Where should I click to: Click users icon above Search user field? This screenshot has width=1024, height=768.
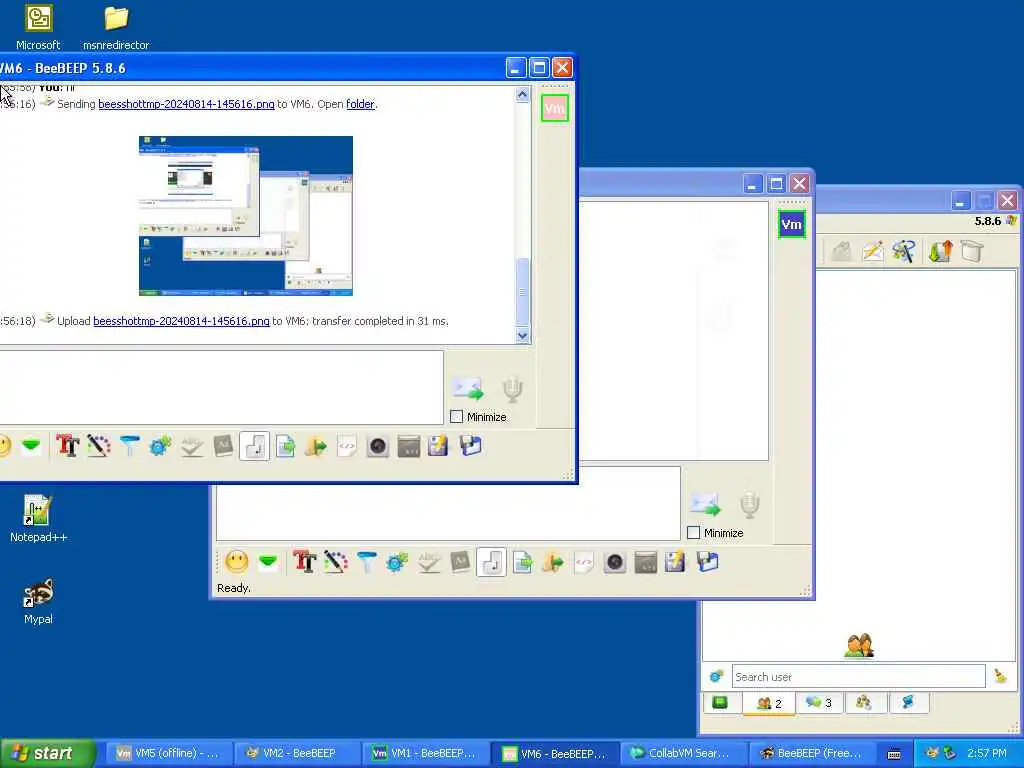[859, 645]
